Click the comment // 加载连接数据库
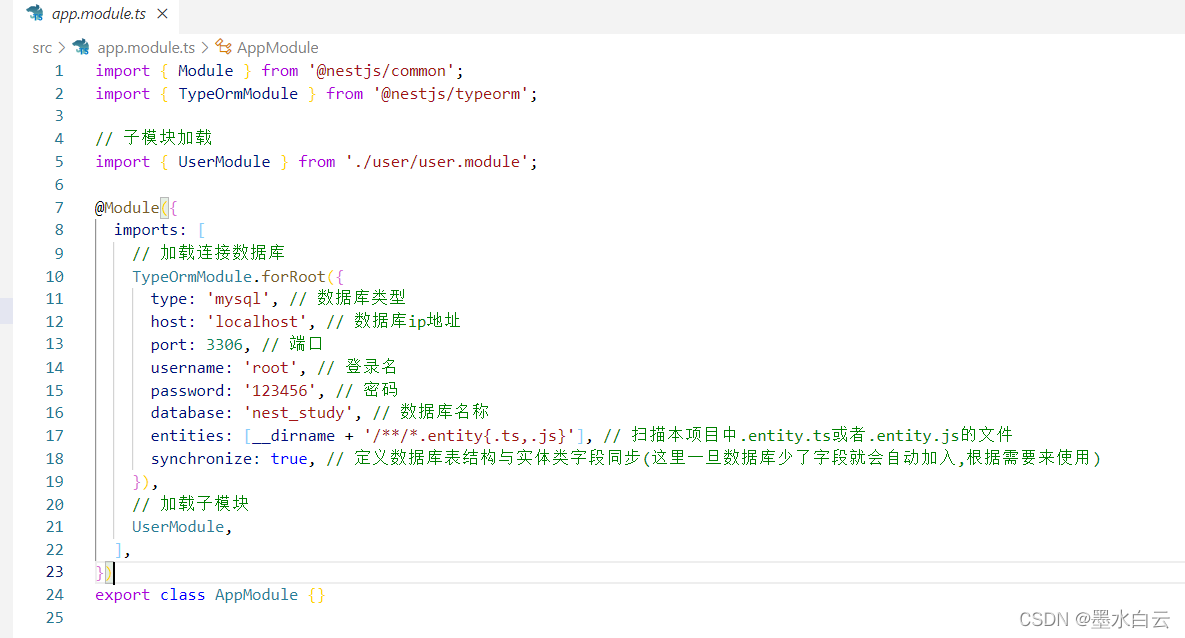Image resolution: width=1185 pixels, height=638 pixels. coord(209,253)
